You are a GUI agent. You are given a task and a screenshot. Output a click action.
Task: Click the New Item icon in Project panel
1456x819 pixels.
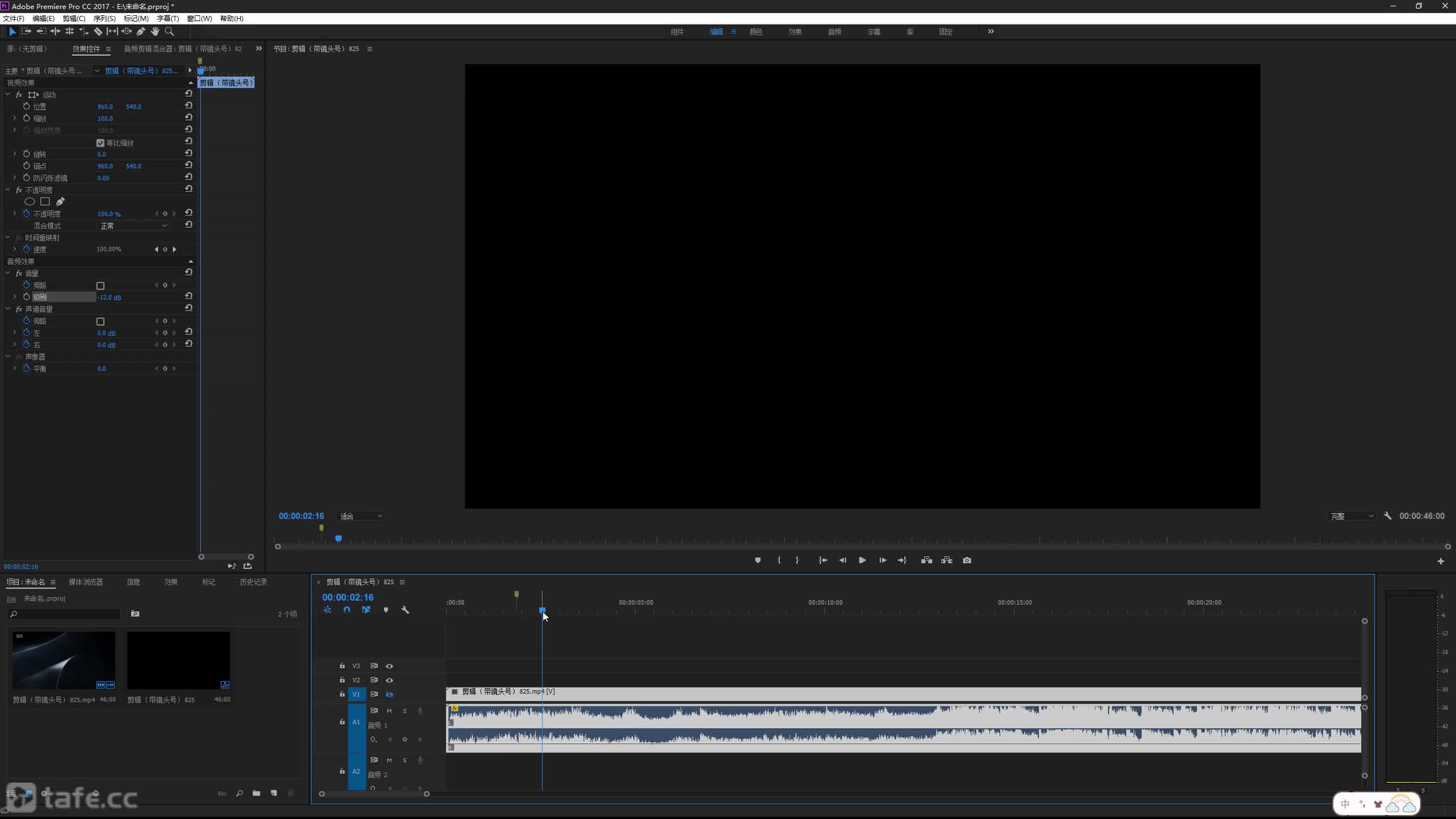(x=274, y=793)
